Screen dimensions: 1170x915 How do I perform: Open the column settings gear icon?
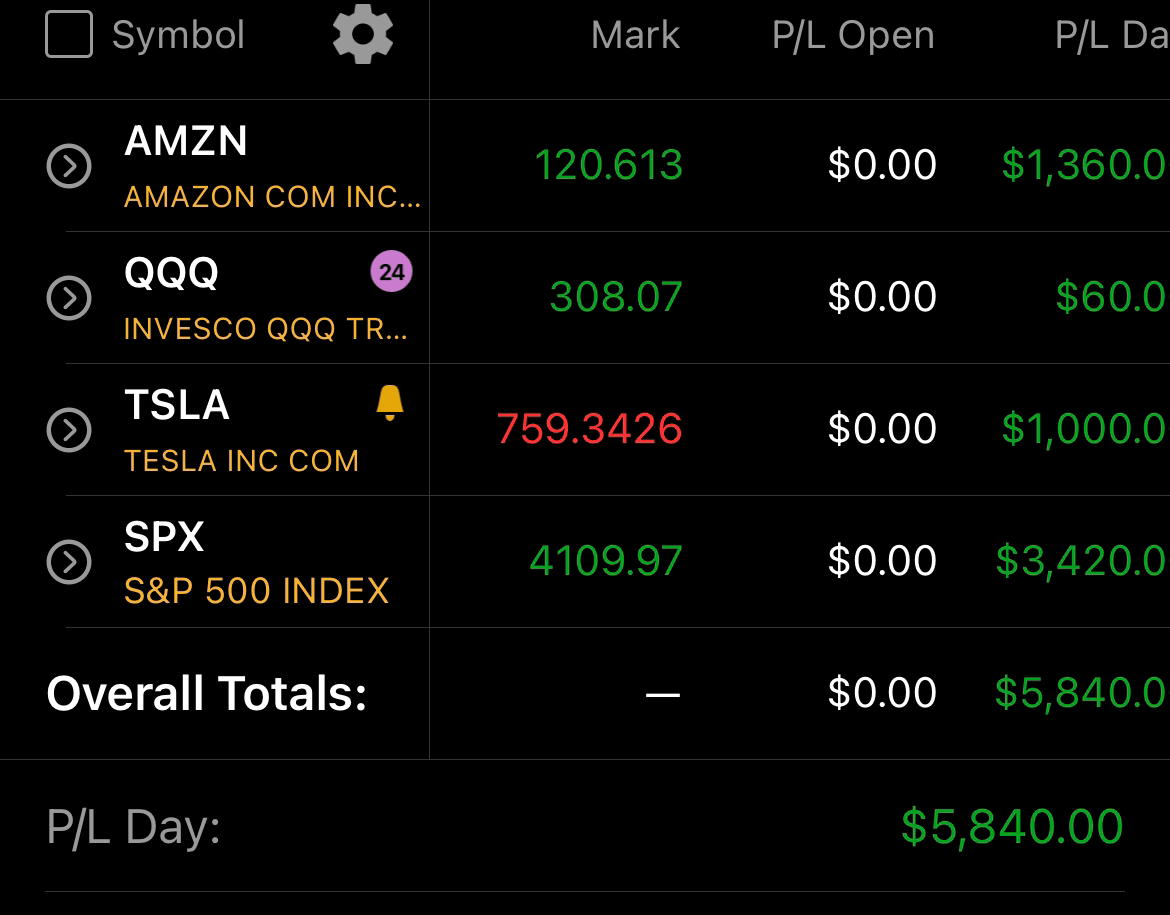(x=362, y=36)
